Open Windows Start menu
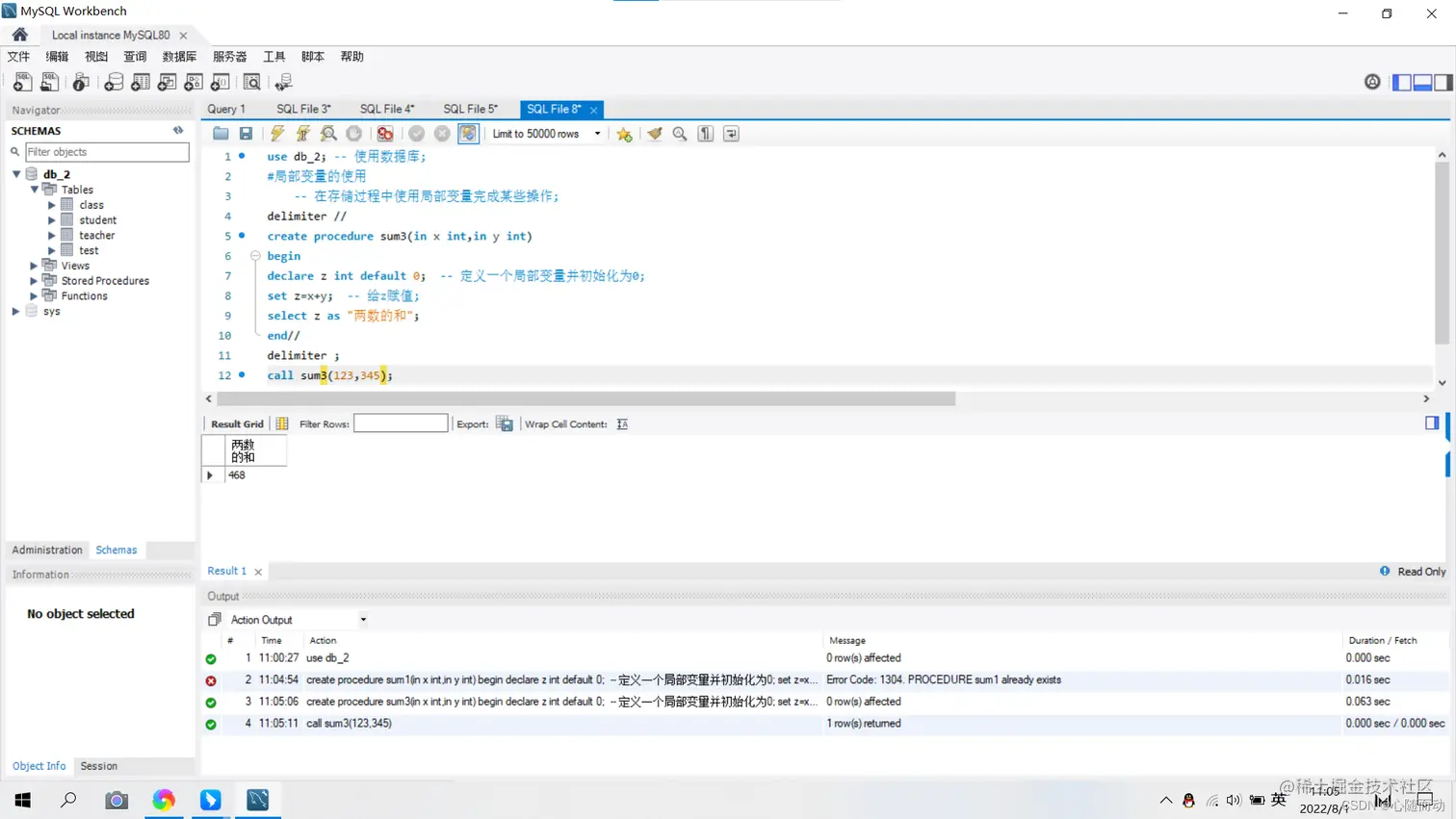This screenshot has height=819, width=1456. pos(23,800)
